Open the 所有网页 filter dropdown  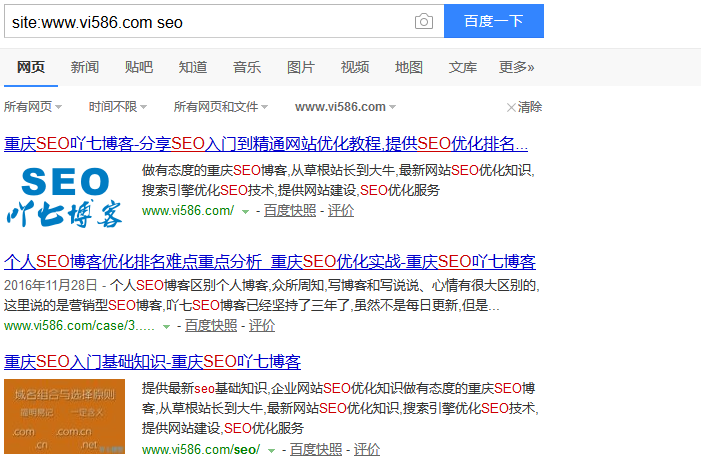click(32, 107)
